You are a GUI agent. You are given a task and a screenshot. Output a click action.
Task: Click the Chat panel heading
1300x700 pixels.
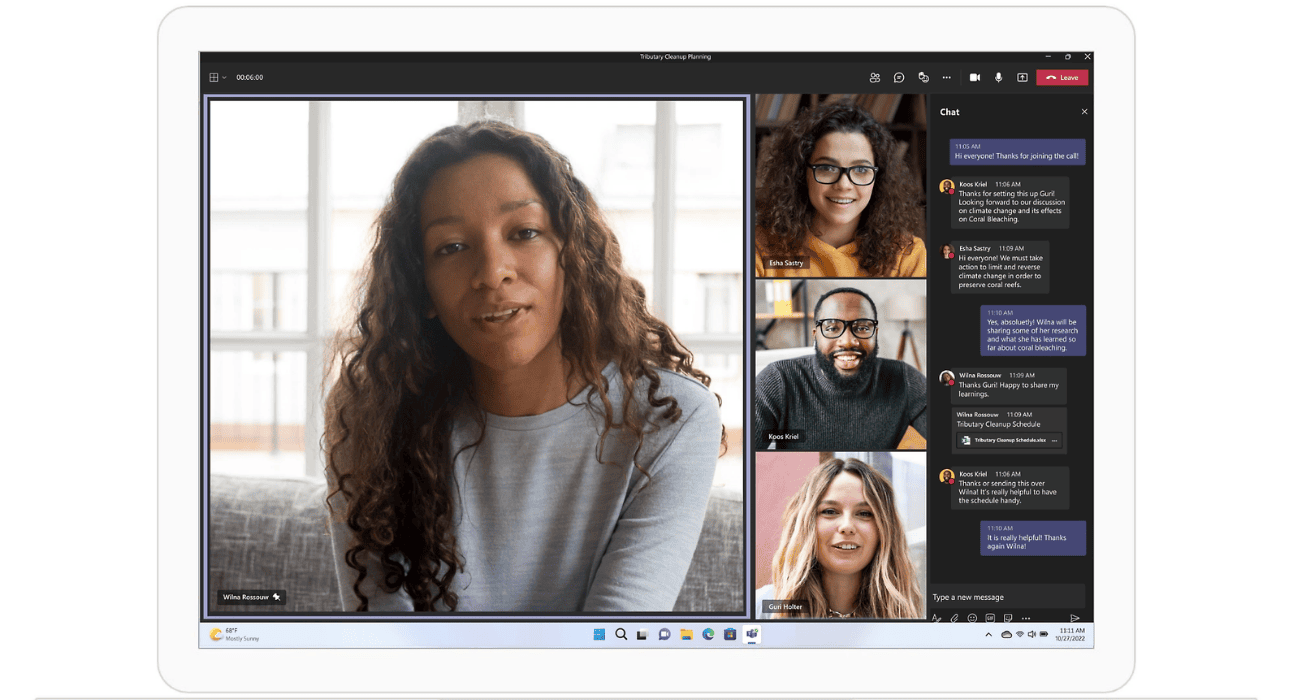950,112
